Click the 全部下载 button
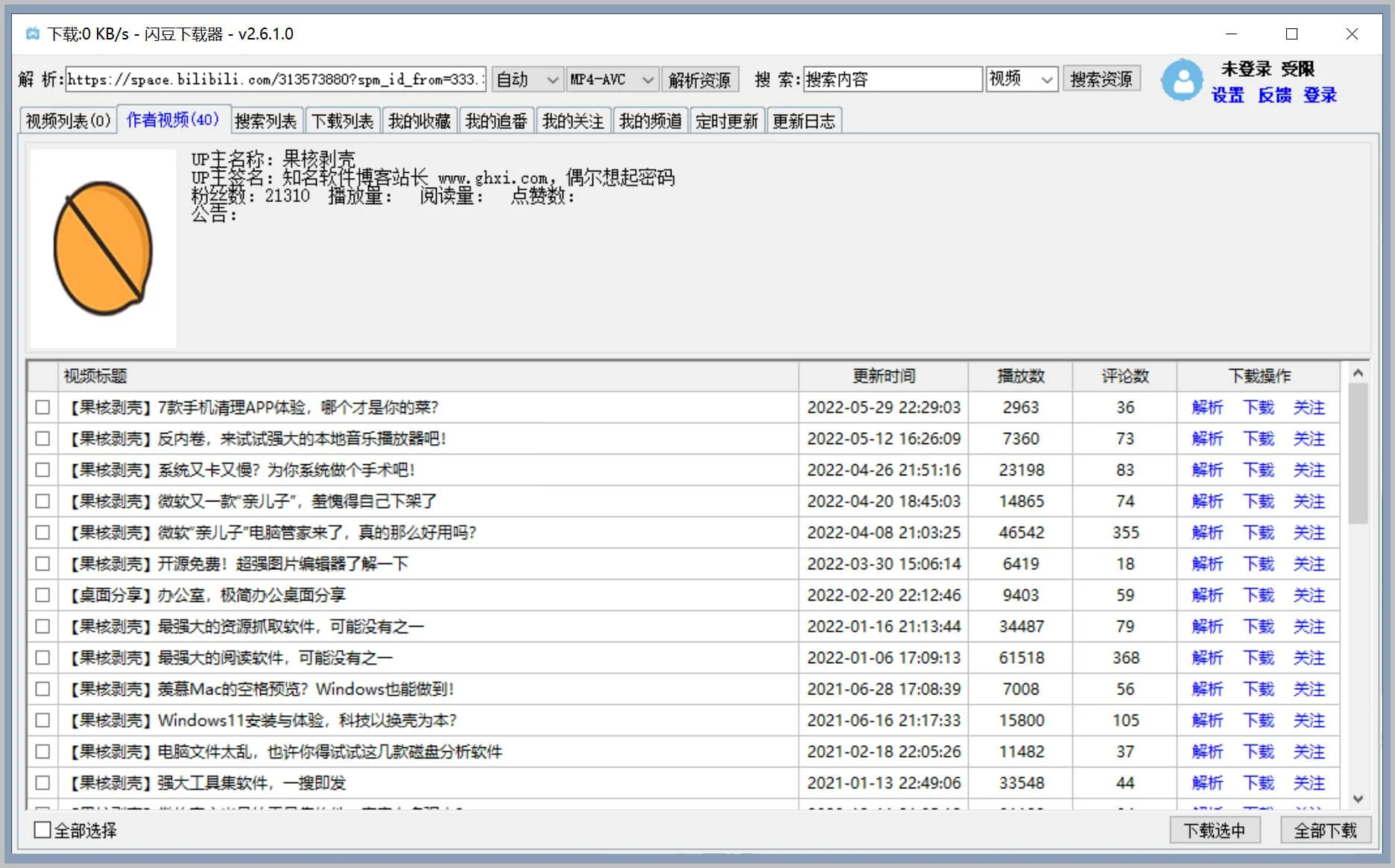Viewport: 1395px width, 868px height. (1325, 830)
